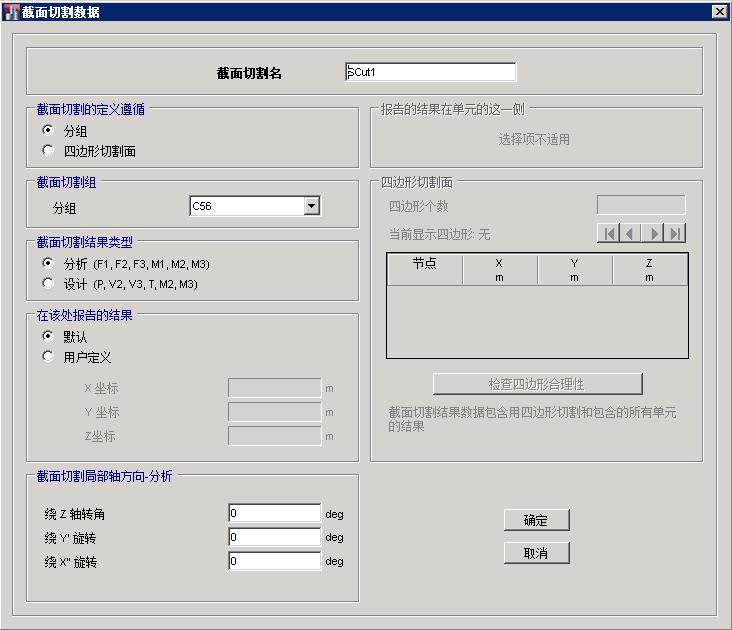Select 四边形切割面 radio option
732x630 pixels.
[x=48, y=151]
